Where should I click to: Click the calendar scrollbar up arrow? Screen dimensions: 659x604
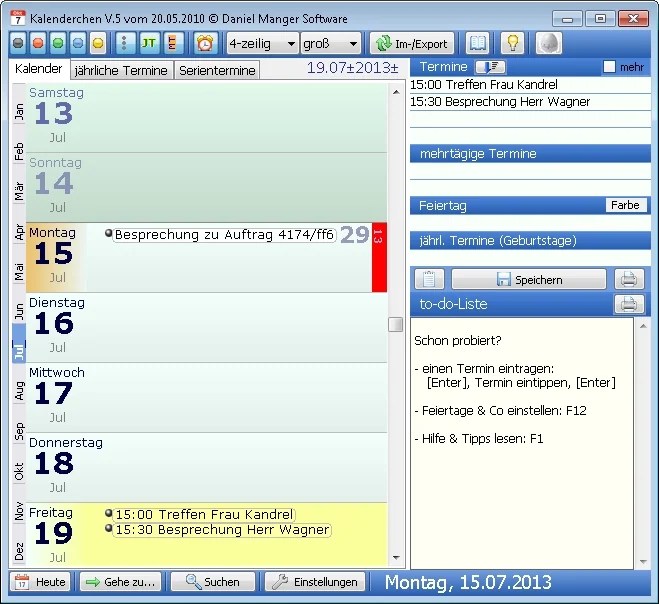[x=395, y=92]
